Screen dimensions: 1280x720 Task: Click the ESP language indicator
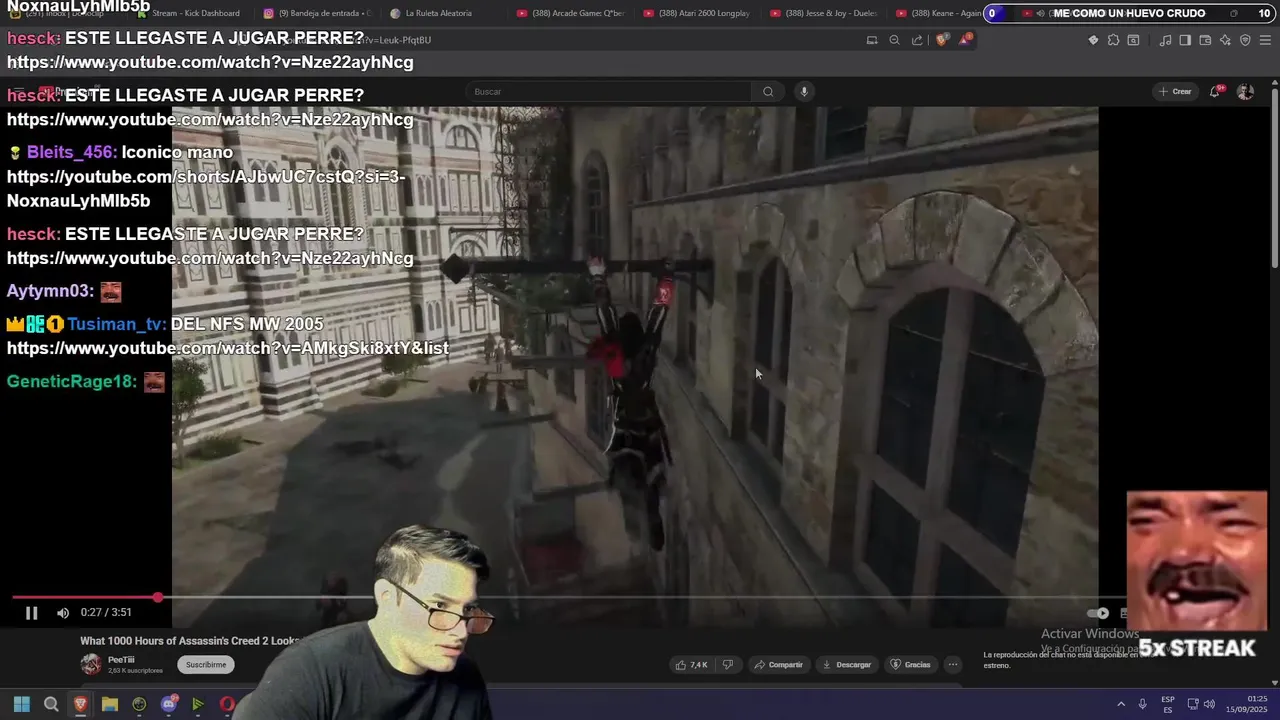[1168, 704]
